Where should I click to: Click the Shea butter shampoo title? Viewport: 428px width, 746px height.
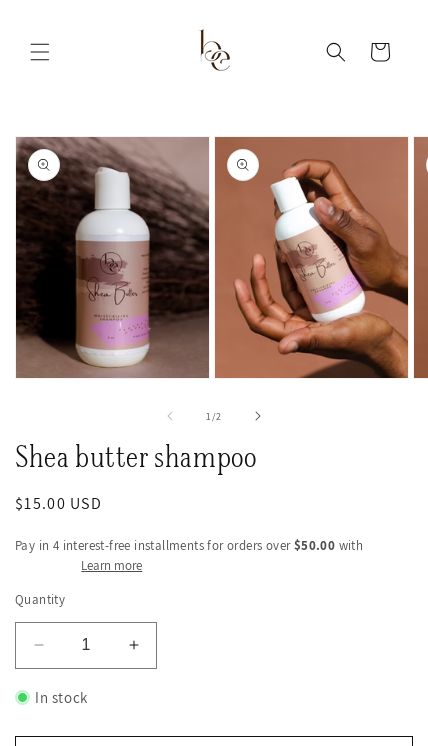[x=136, y=458]
